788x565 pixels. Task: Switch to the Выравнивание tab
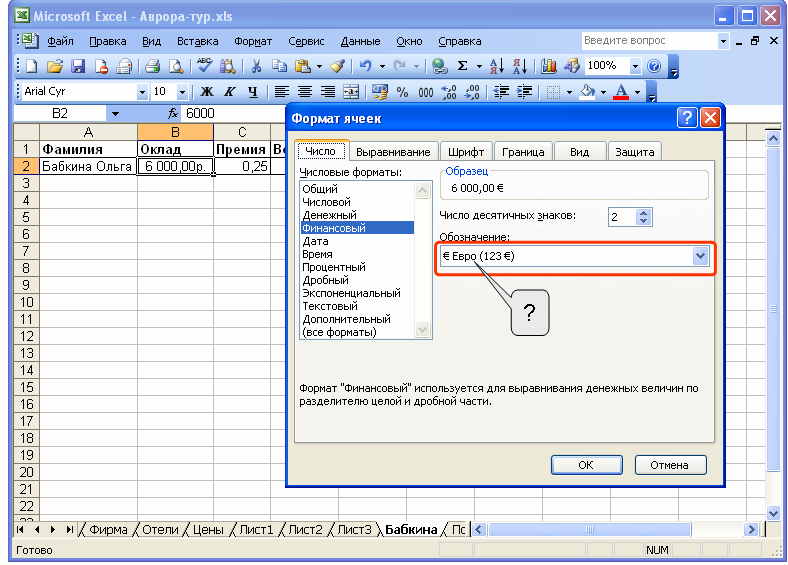click(x=393, y=152)
